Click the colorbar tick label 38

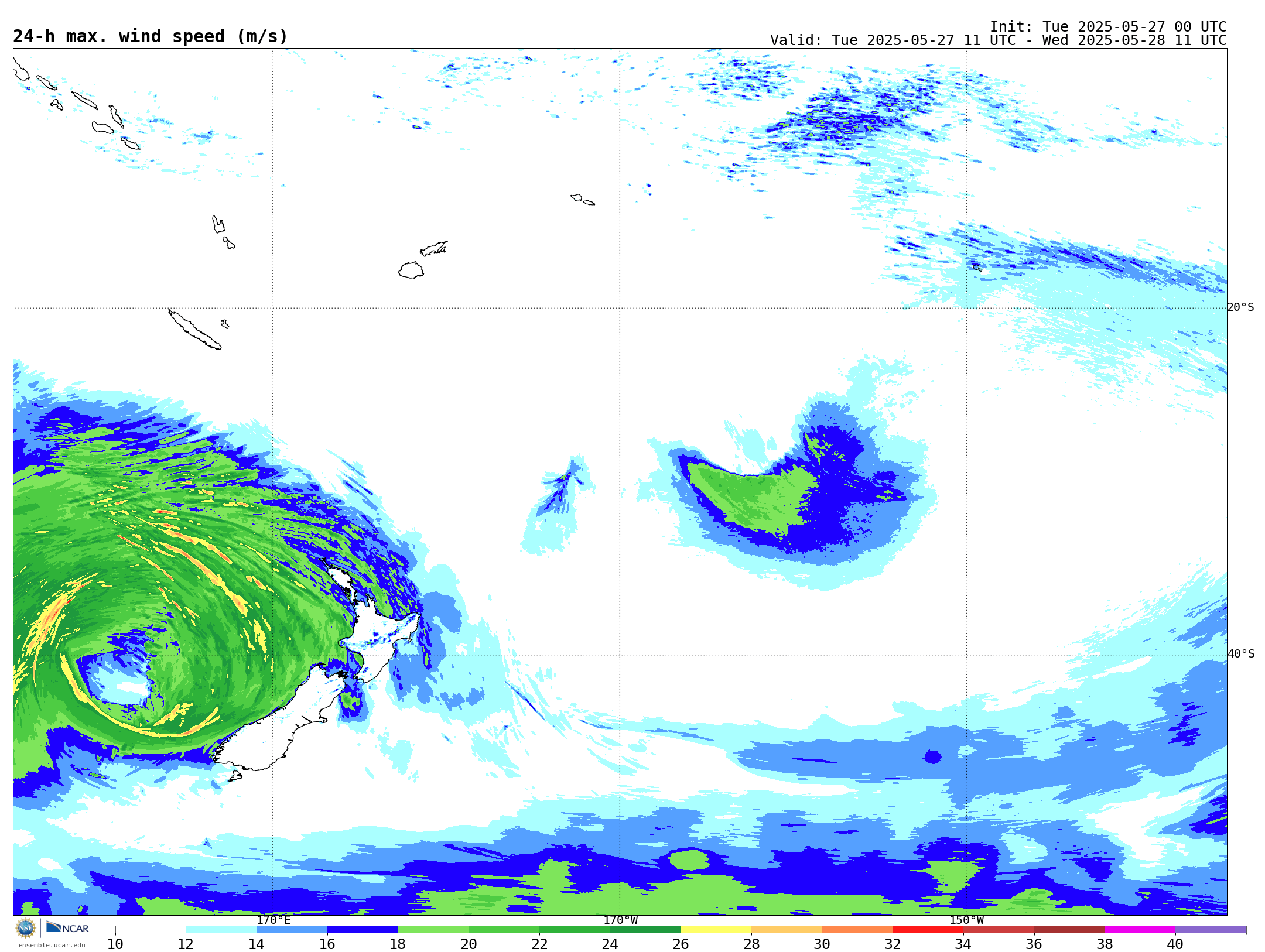pos(1105,944)
